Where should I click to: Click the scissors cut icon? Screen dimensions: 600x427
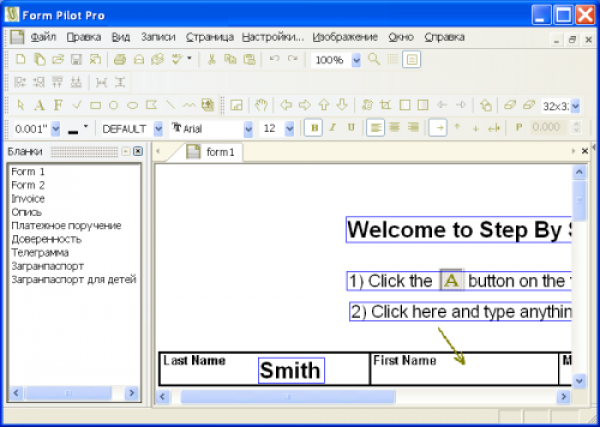point(212,60)
